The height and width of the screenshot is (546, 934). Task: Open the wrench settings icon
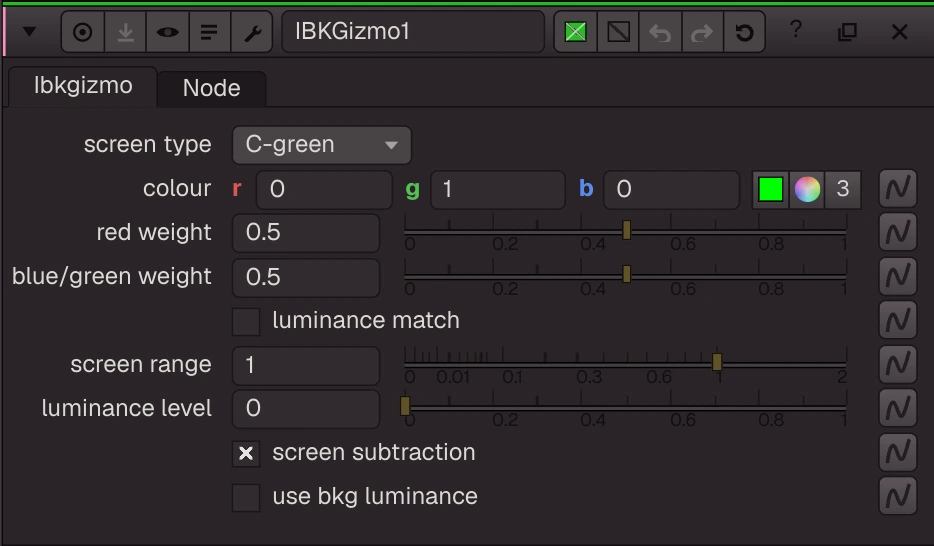click(x=252, y=32)
